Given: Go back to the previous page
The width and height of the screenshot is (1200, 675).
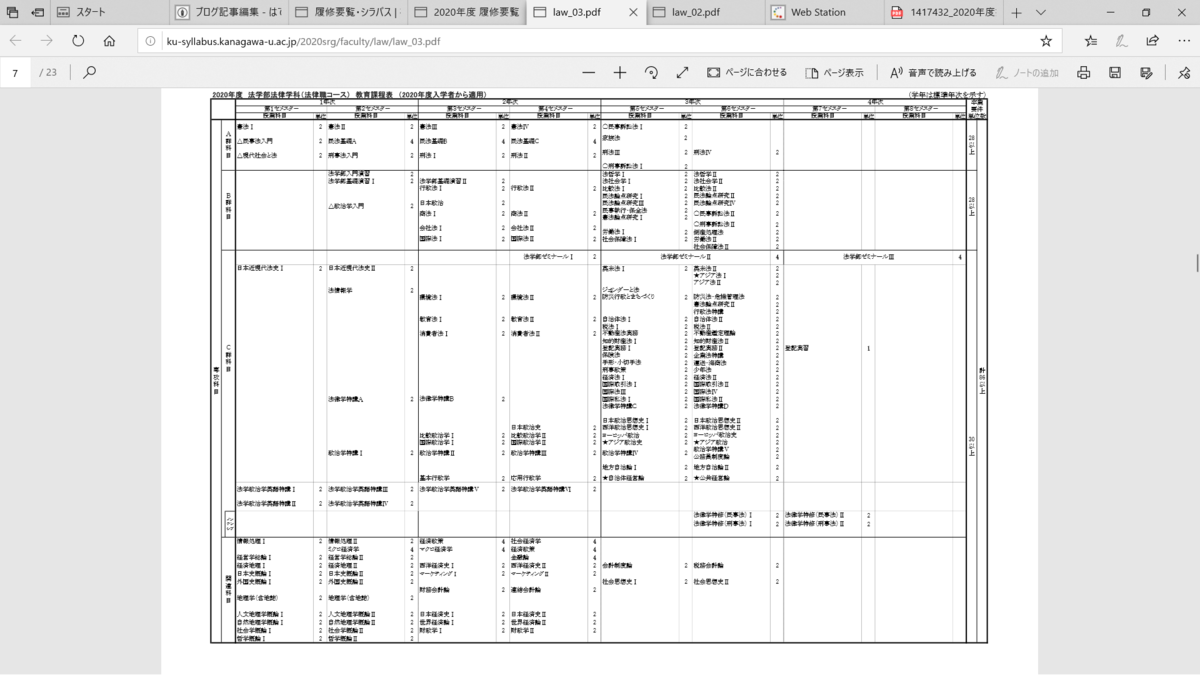Looking at the screenshot, I should pyautogui.click(x=15, y=41).
